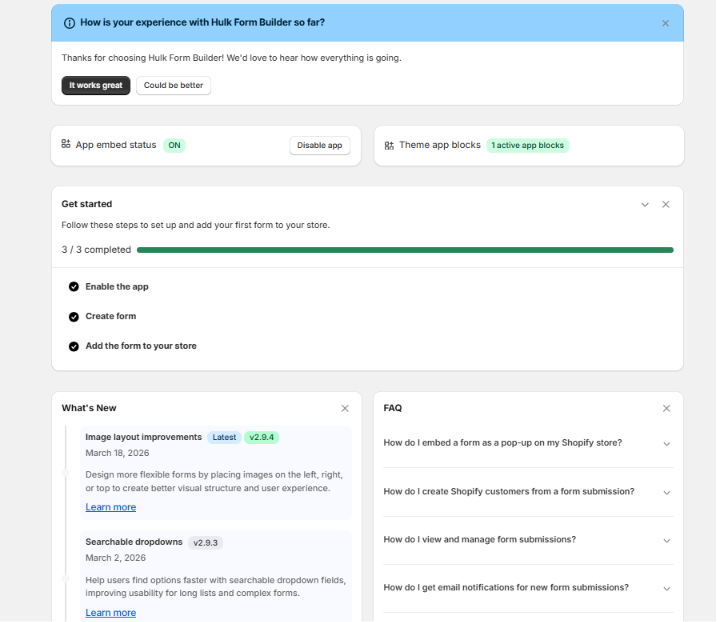Click the v2.9.4 version badge
This screenshot has height=622, width=717.
tap(262, 438)
